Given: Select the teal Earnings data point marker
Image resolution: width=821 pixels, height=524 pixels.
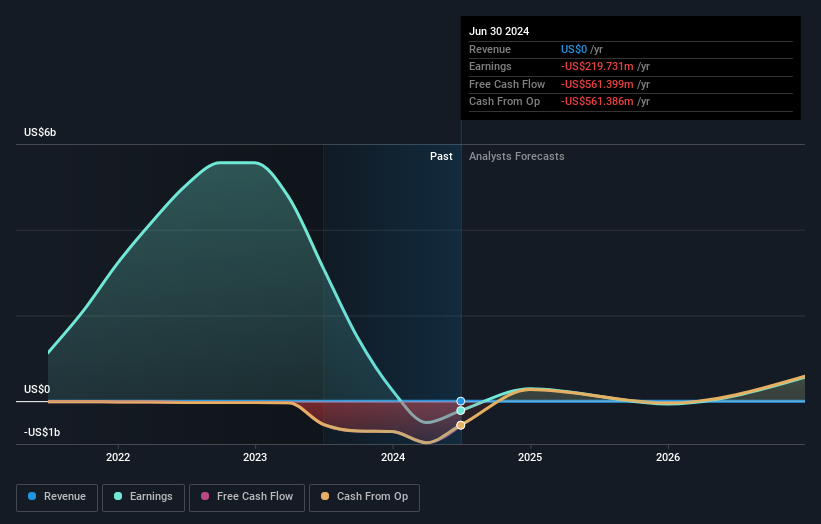Looking at the screenshot, I should point(461,411).
